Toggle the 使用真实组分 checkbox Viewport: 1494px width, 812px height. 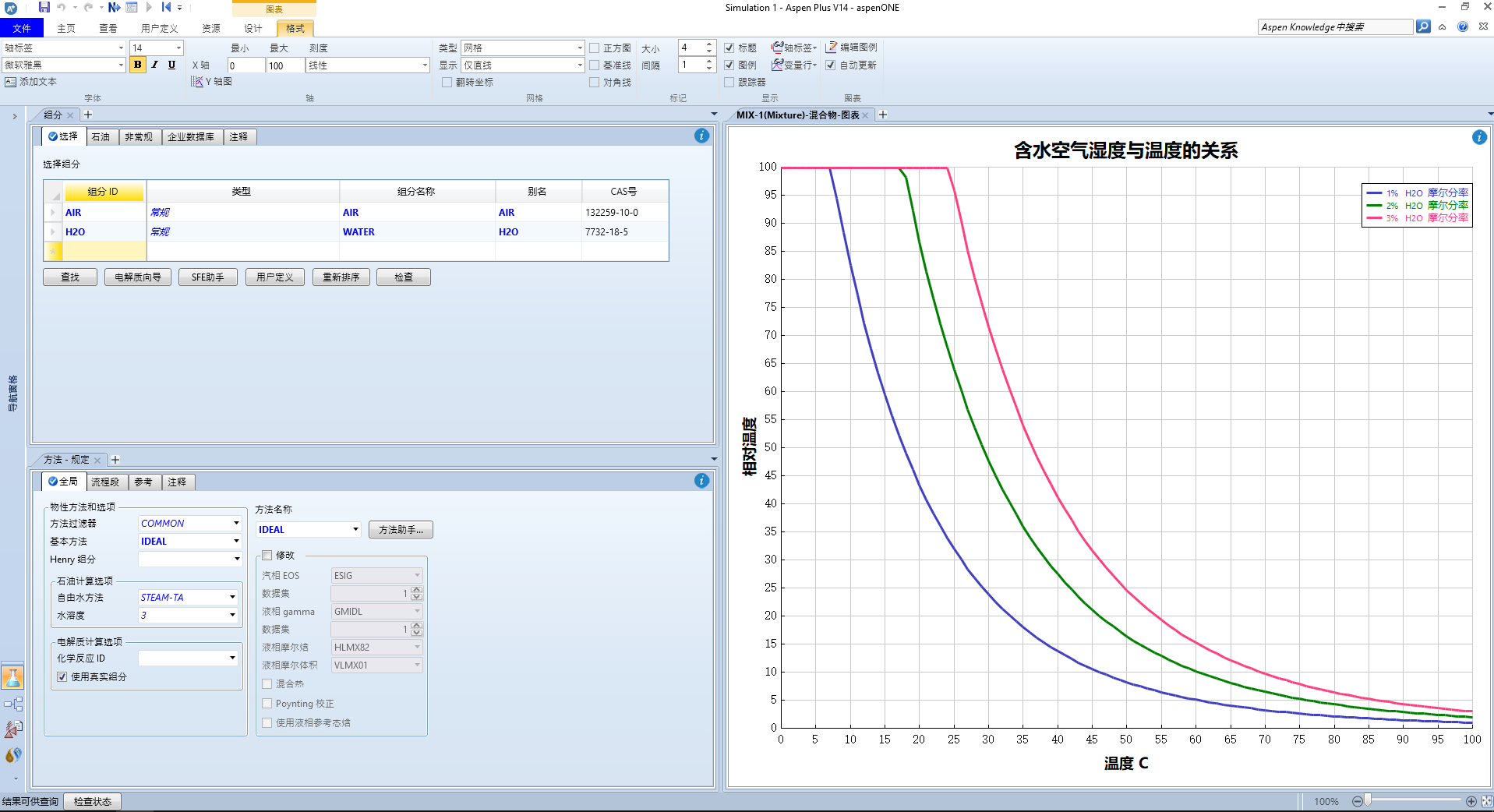coord(62,676)
